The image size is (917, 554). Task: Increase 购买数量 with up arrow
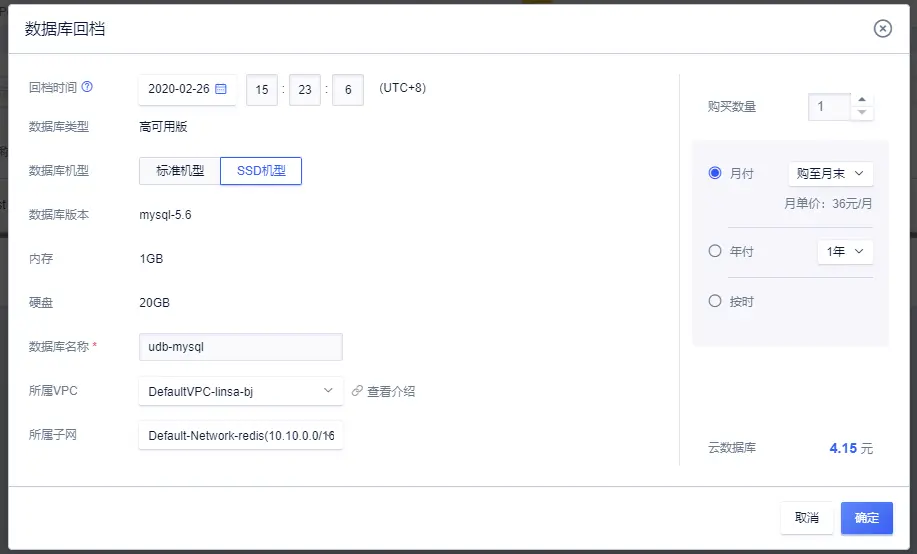862,99
